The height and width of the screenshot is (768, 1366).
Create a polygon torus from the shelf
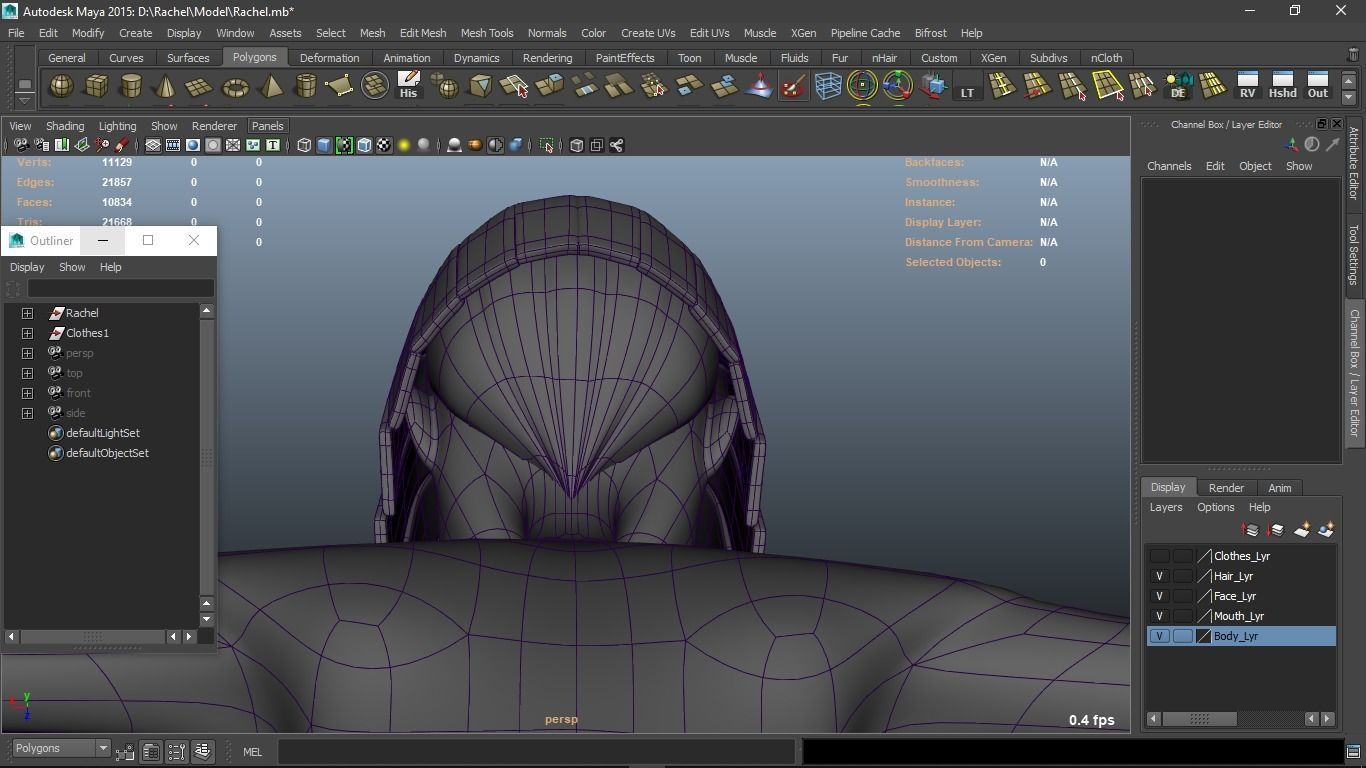(x=235, y=88)
